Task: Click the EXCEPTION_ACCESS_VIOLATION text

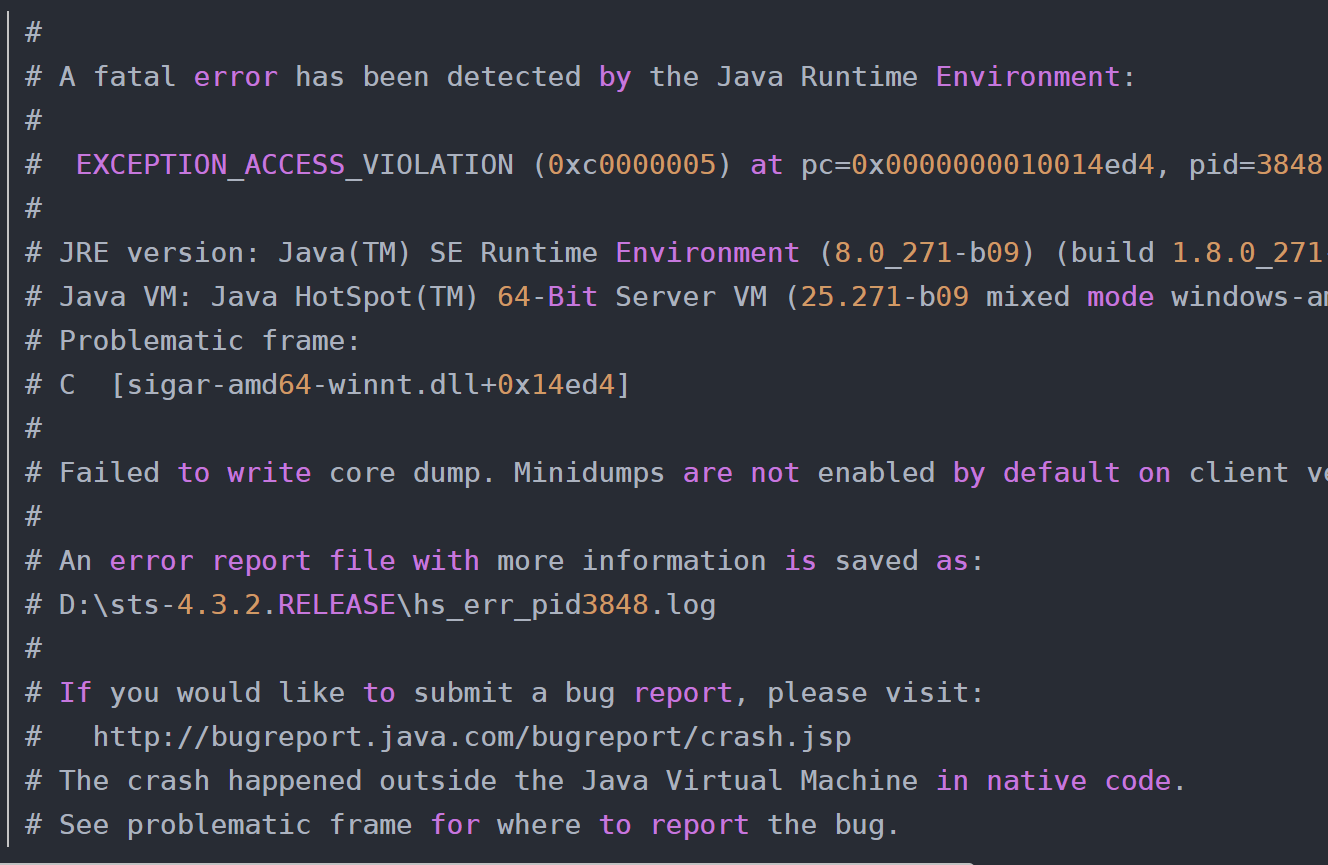Action: (x=294, y=165)
